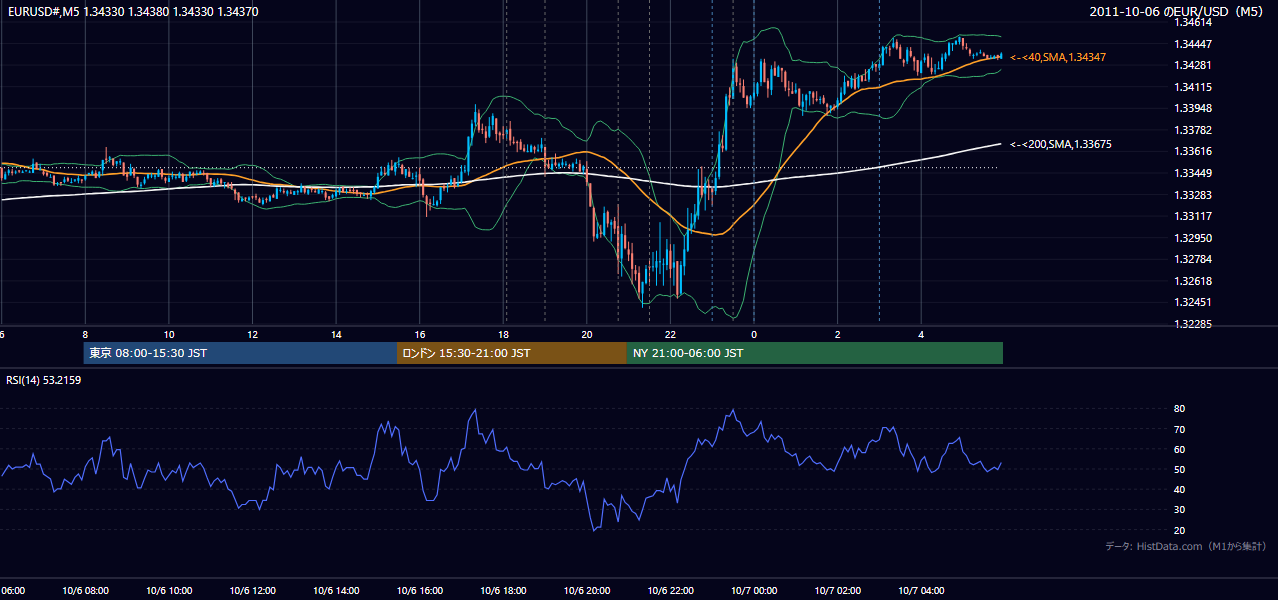Click the 10/6 16:00 bottom time label
Screen dimensions: 1278x600
click(x=420, y=591)
